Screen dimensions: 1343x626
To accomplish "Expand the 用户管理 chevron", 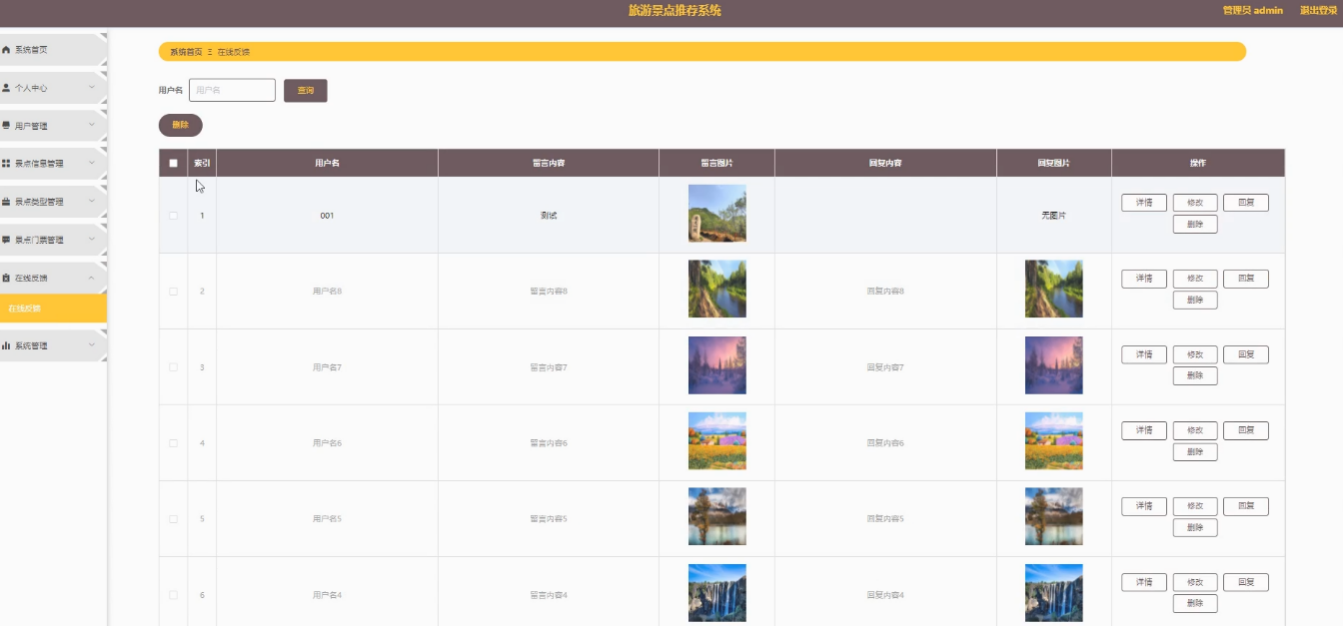I will (x=91, y=126).
